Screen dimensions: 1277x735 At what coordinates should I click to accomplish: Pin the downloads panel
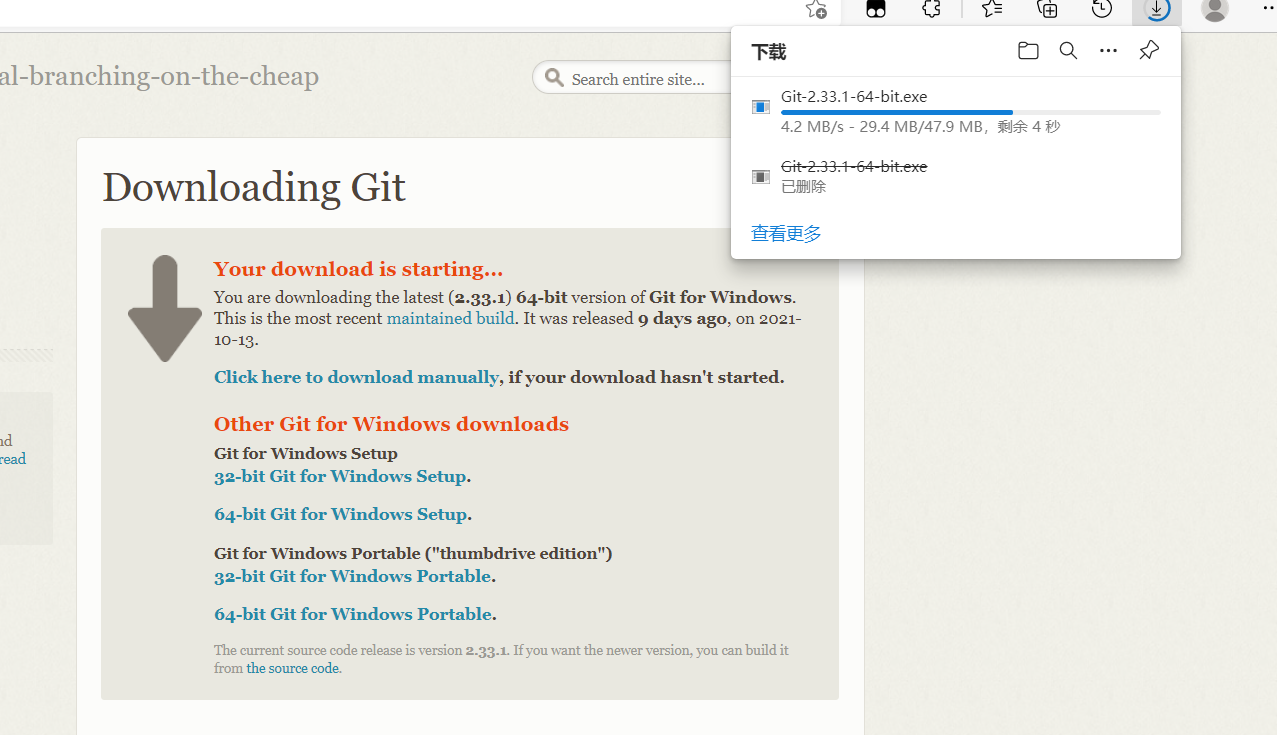point(1149,51)
